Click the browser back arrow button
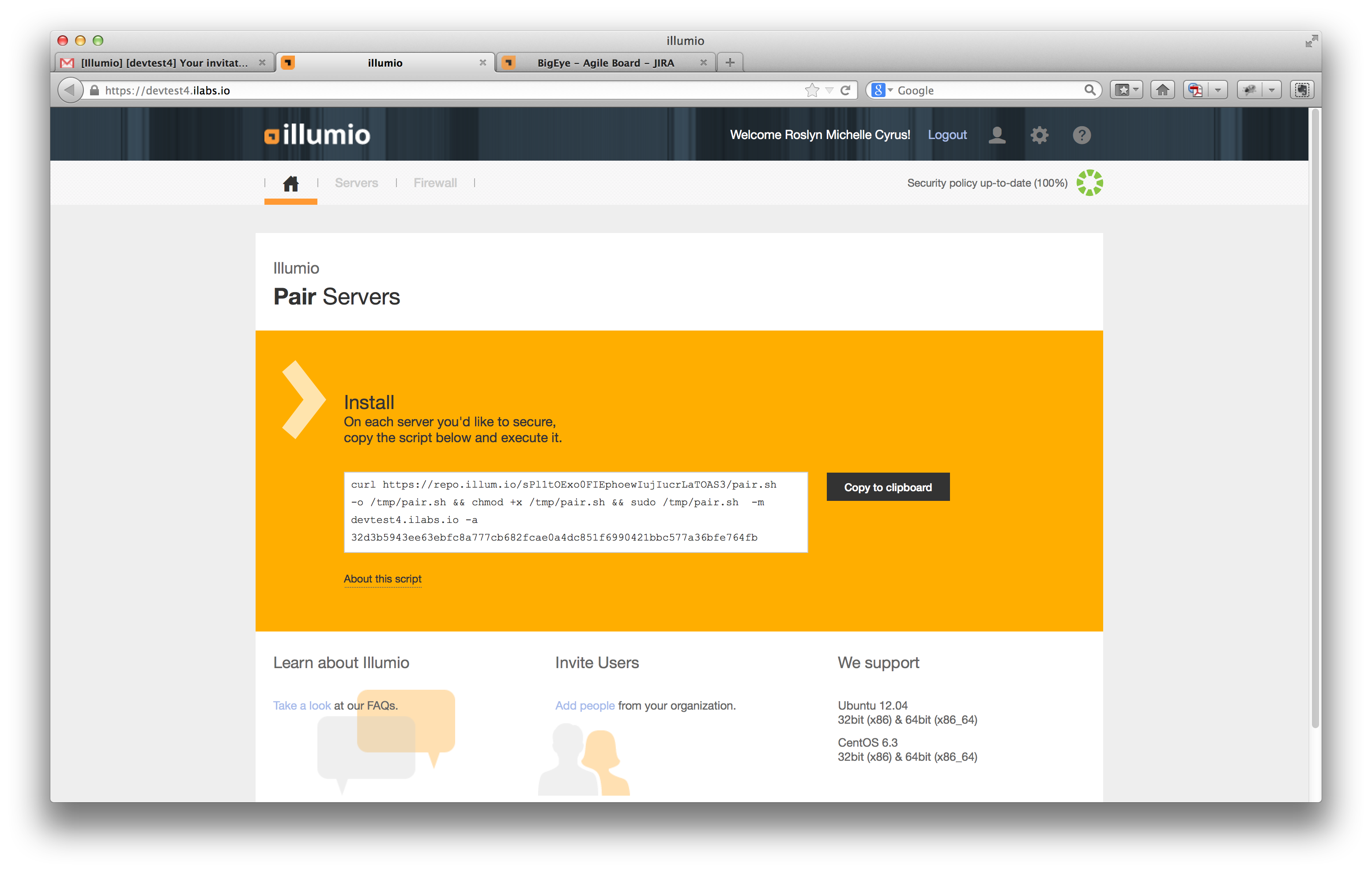 (70, 90)
